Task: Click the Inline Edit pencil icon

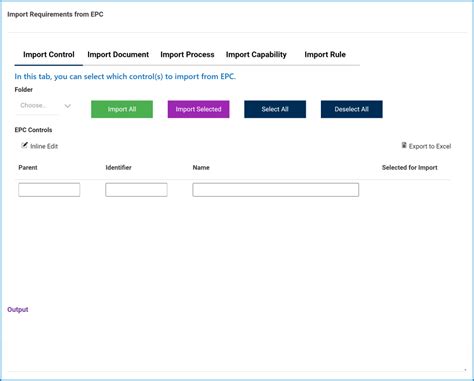Action: (24, 145)
